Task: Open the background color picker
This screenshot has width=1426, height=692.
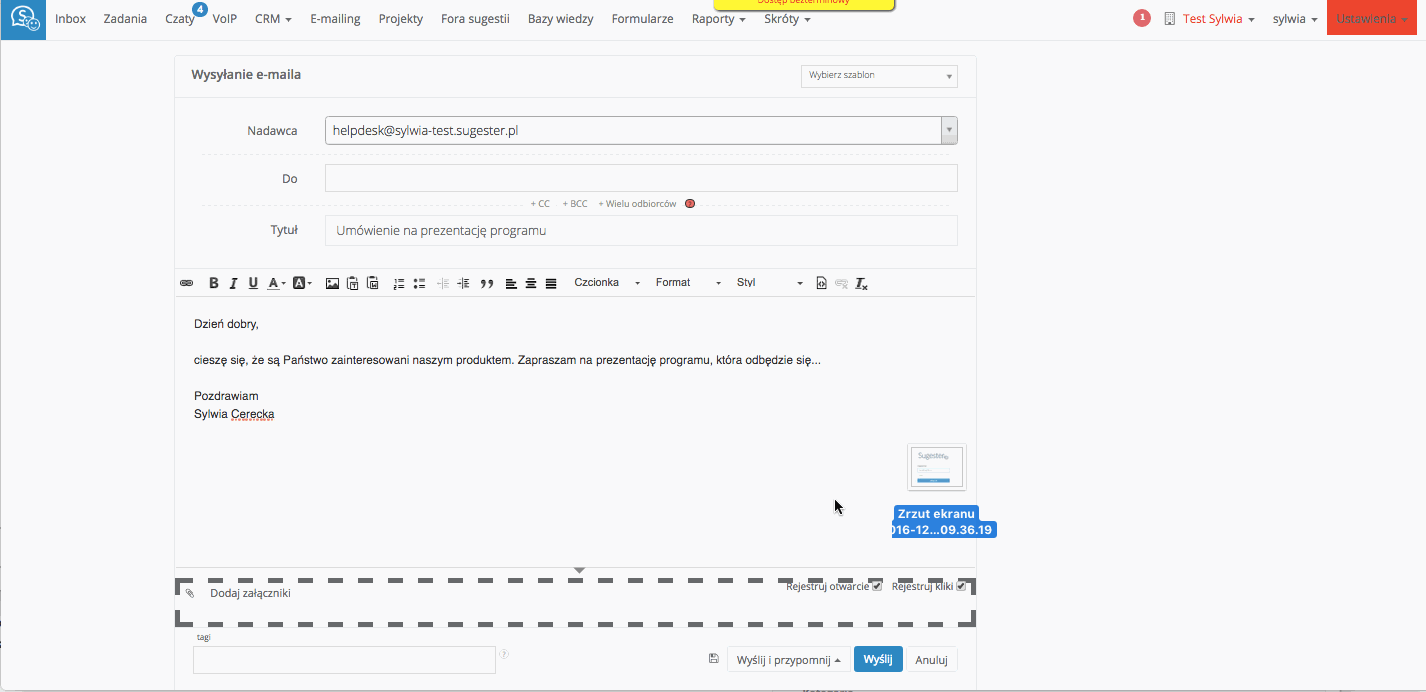Action: click(x=302, y=283)
